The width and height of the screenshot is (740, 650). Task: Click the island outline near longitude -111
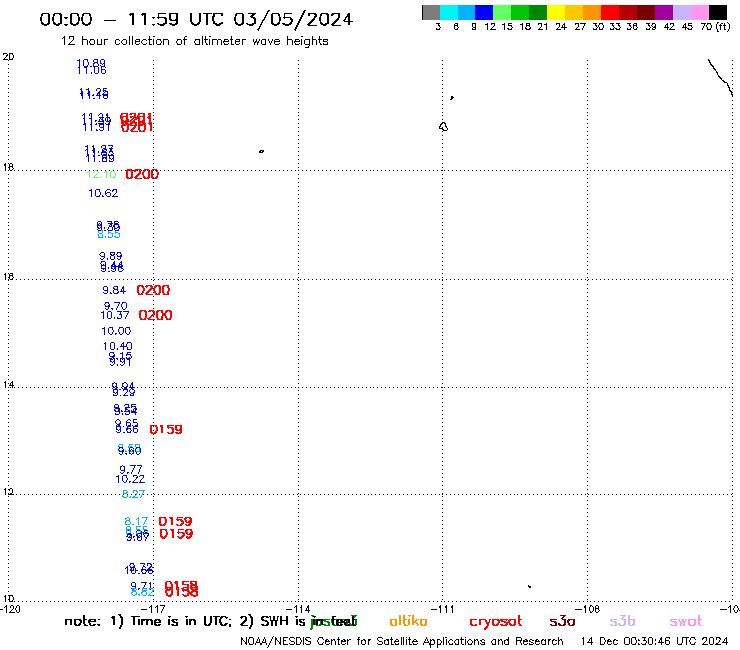[x=443, y=127]
